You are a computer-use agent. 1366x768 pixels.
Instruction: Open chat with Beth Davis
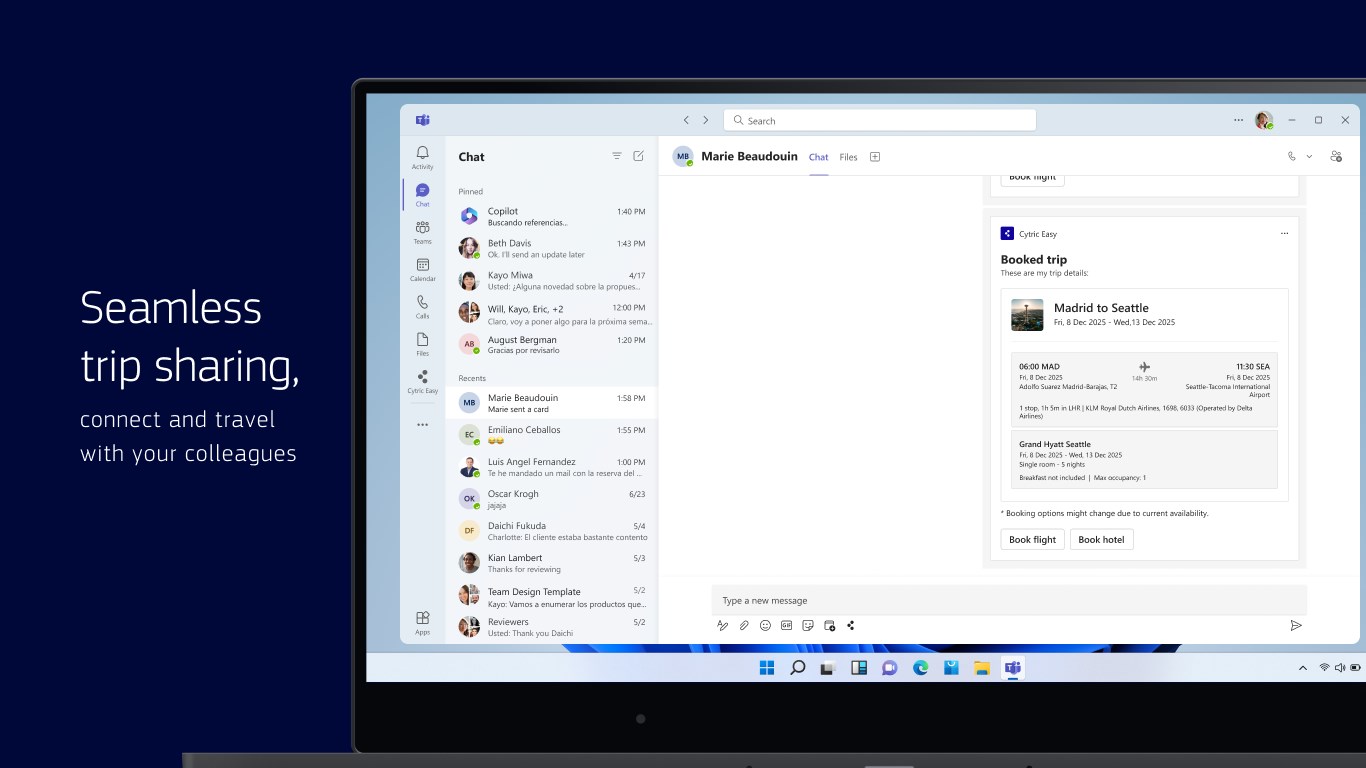tap(552, 248)
